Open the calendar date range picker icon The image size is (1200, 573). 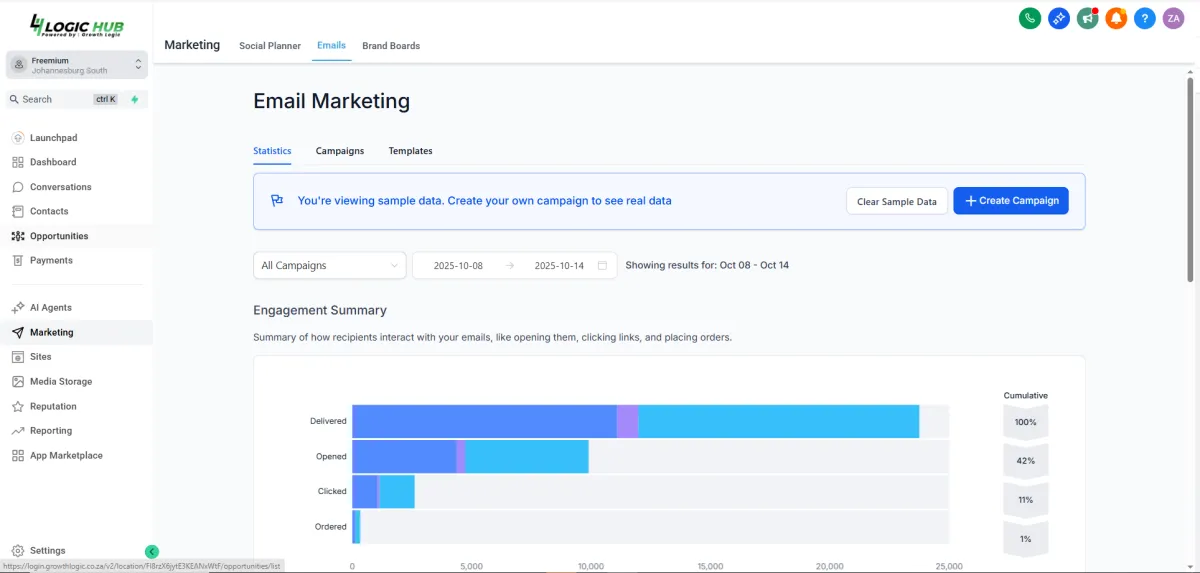[x=602, y=265]
